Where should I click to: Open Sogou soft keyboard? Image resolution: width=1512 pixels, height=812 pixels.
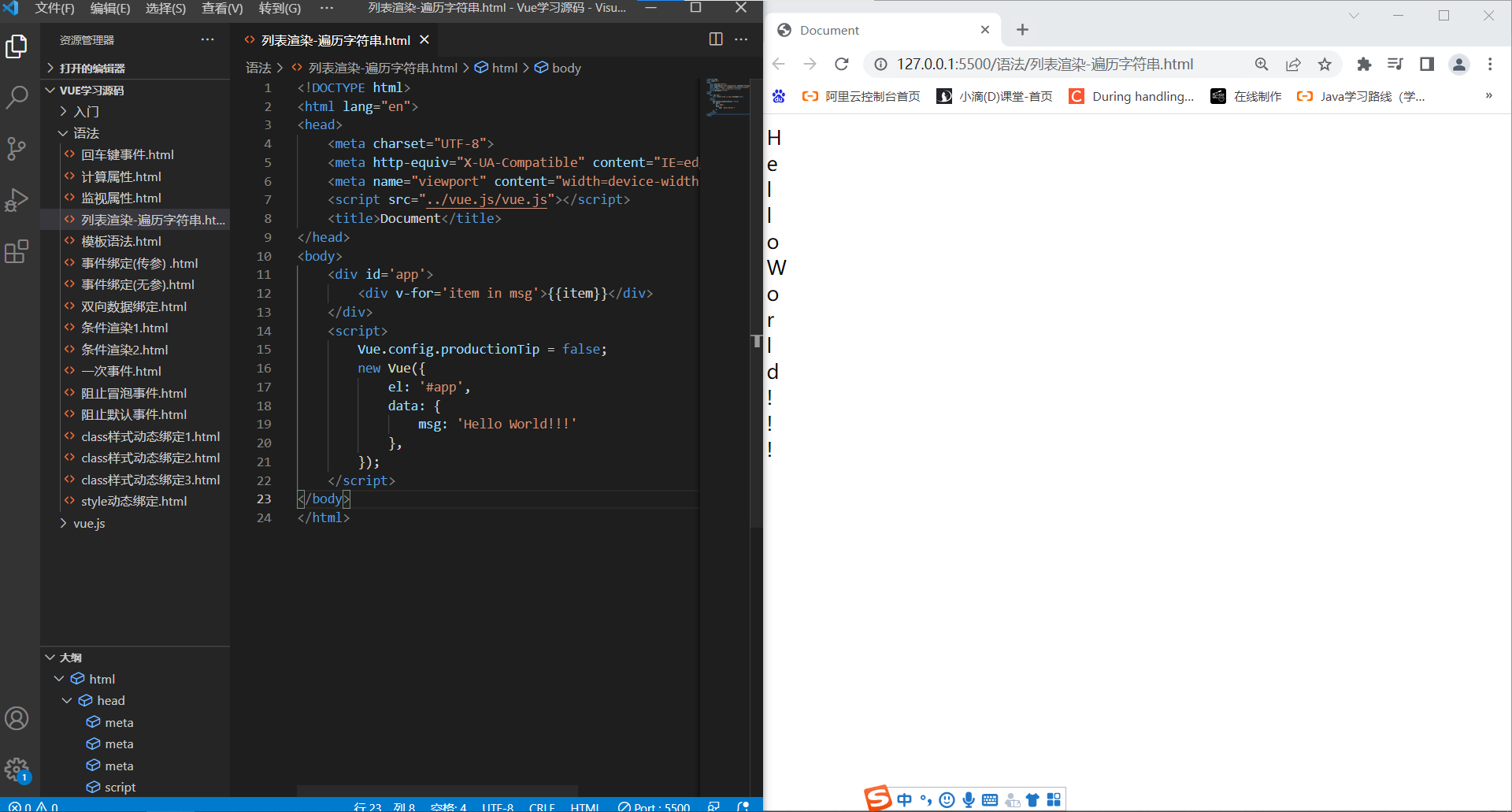pos(990,800)
